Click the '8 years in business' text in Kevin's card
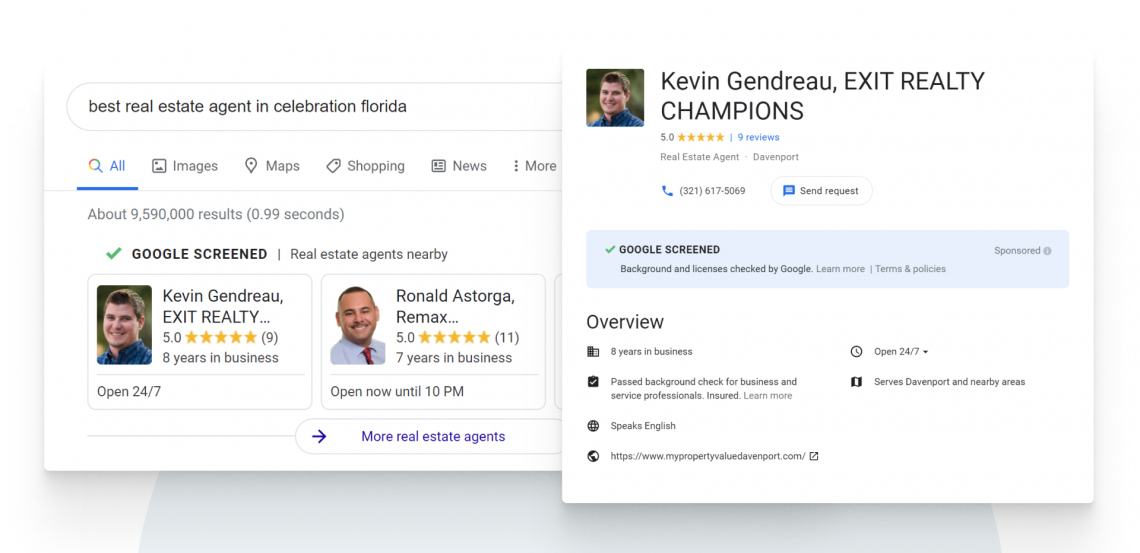The image size is (1140, 553). 220,358
